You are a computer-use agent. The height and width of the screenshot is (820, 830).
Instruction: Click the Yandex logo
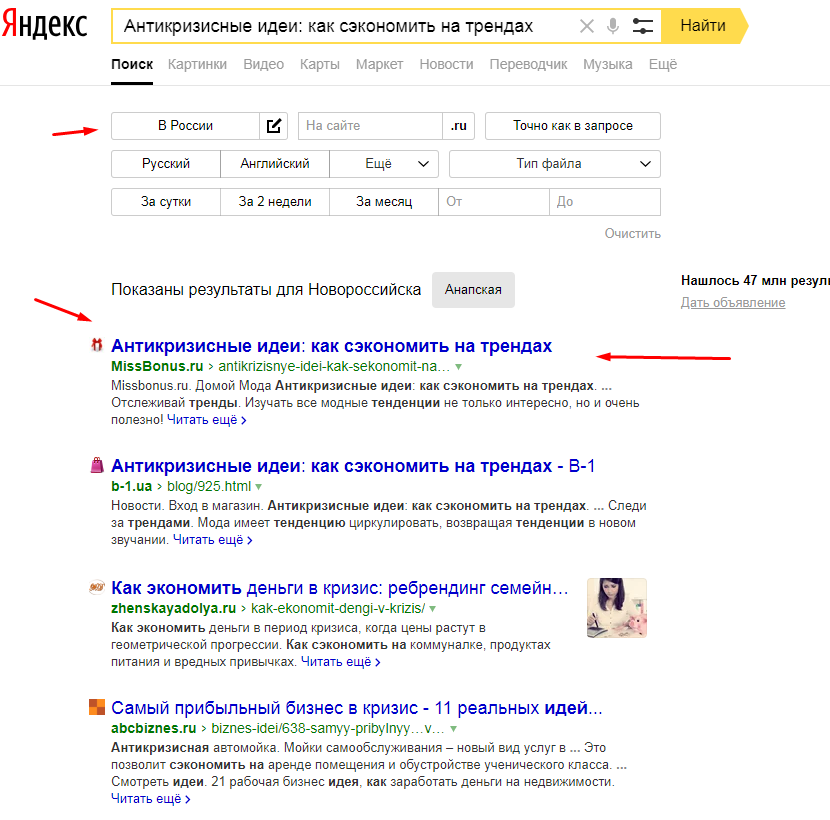[x=44, y=24]
